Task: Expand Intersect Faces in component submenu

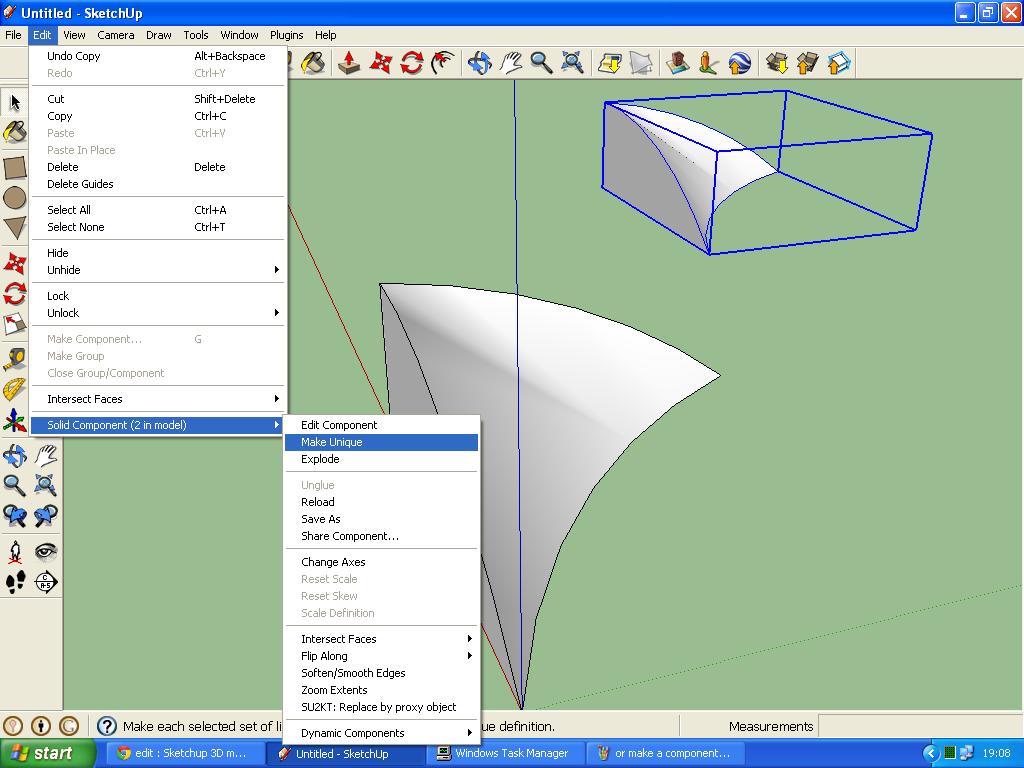Action: tap(381, 639)
